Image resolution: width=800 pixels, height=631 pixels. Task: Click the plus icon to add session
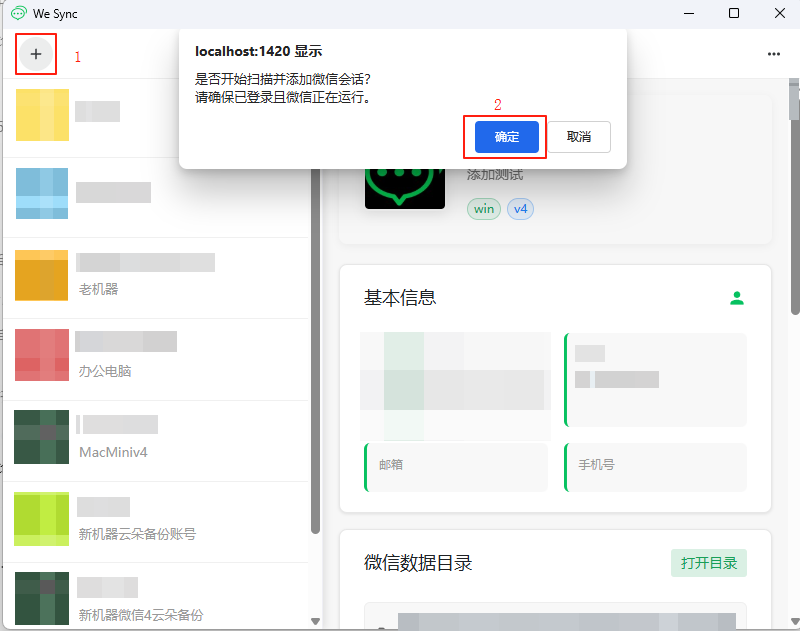(36, 54)
